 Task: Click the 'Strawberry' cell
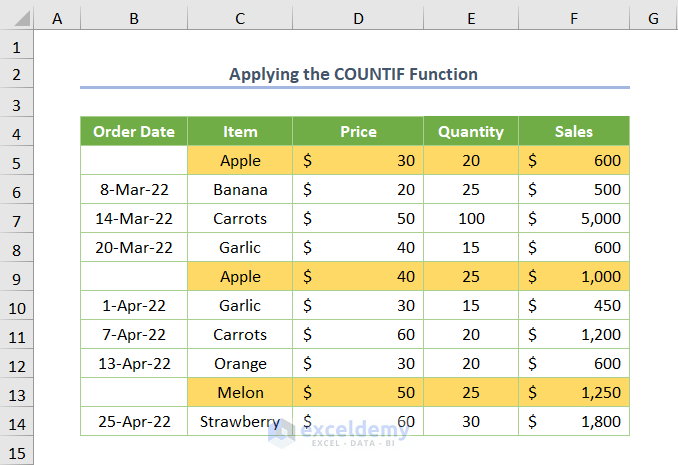tap(240, 421)
